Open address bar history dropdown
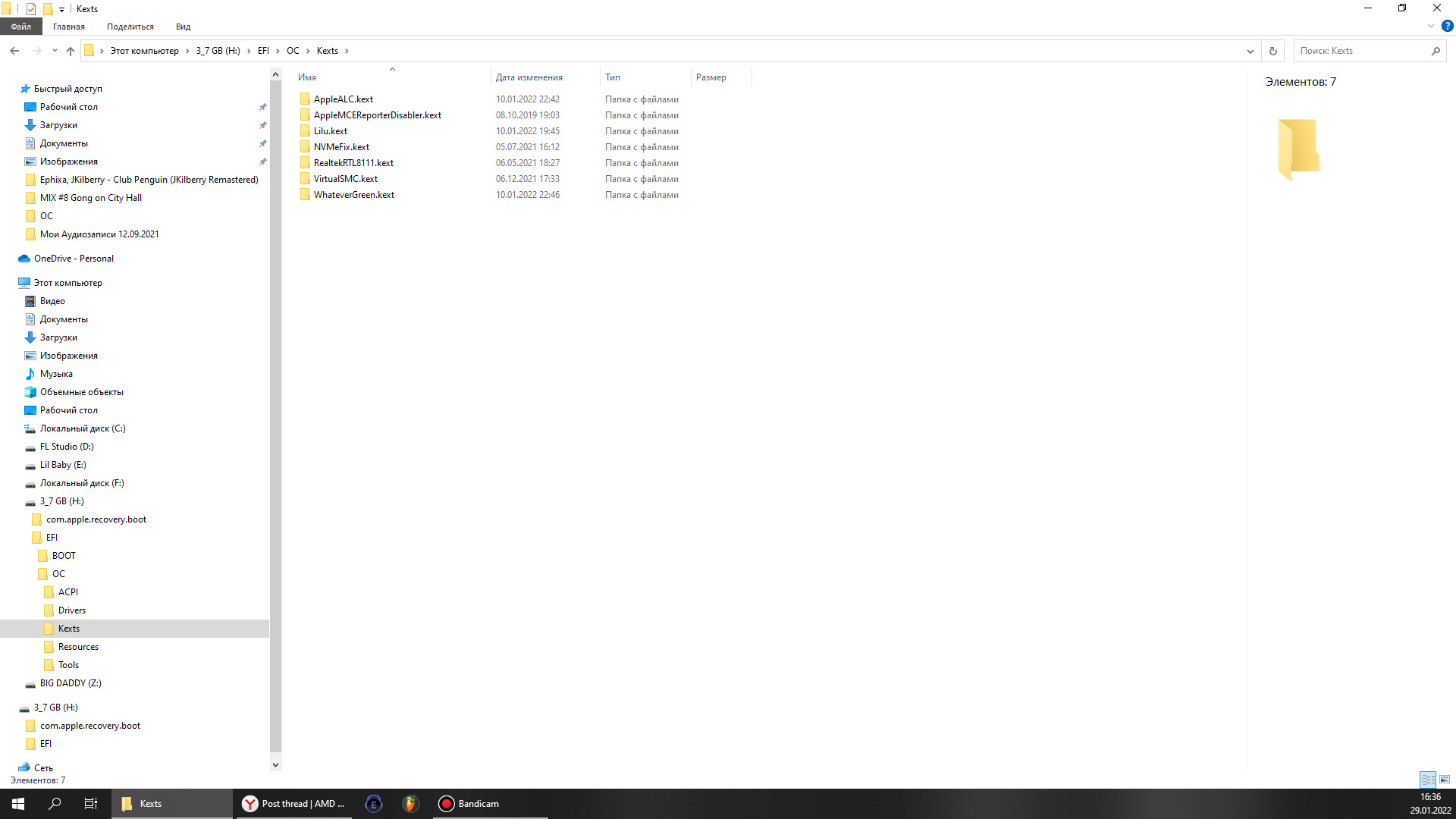 click(1250, 51)
